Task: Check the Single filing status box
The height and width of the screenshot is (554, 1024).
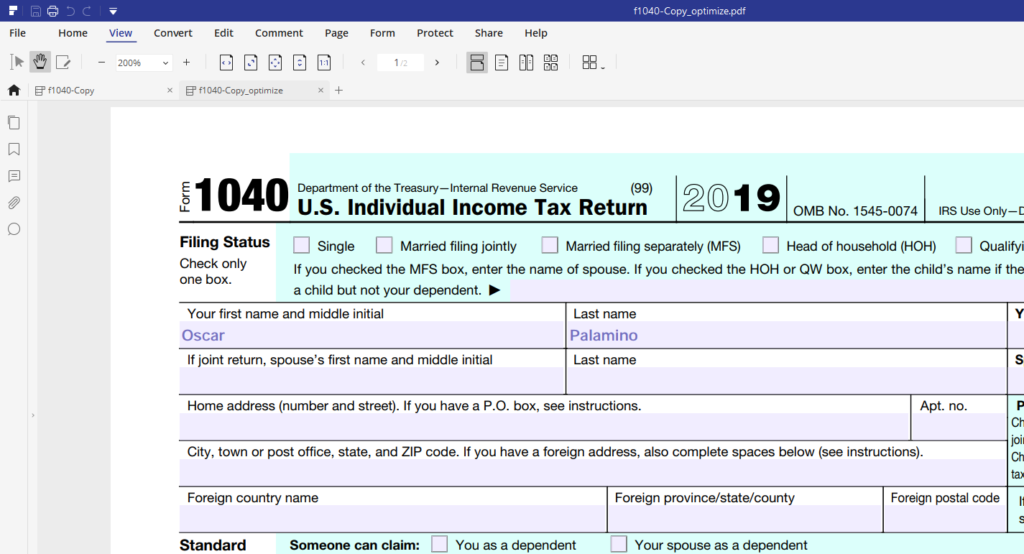Action: [x=301, y=245]
